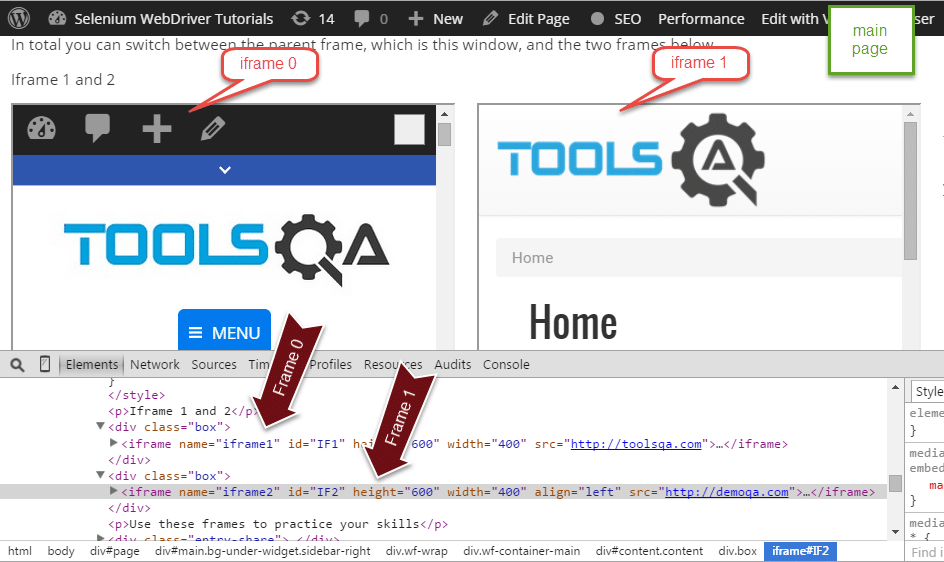Screen dimensions: 944x562
Task: Open the blue MENU button in iframe 0
Action: 225,330
